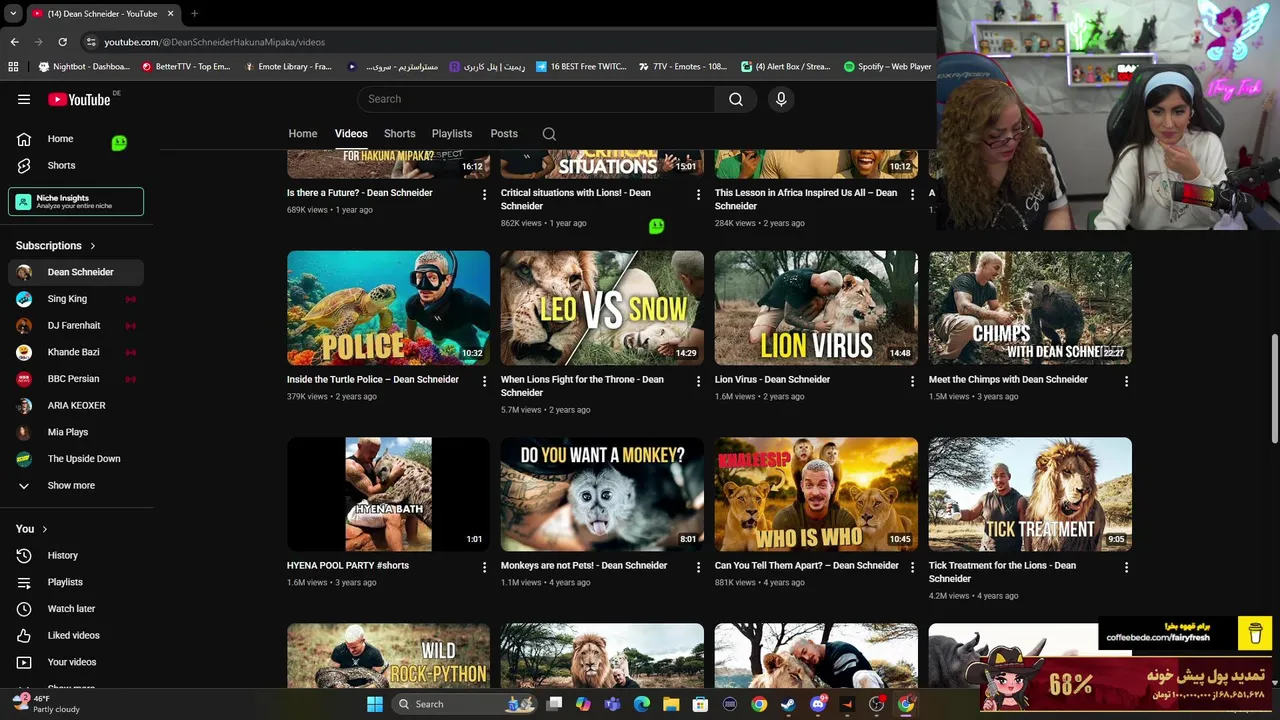The width and height of the screenshot is (1280, 720).
Task: Open browser tab list dropdown arrow
Action: (x=12, y=14)
